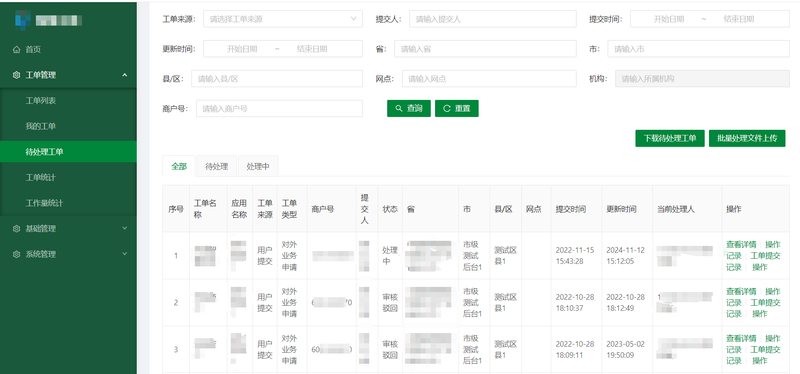Click update time 2022-10-28 18:12:49
Viewport: 800px width, 374px height.
point(626,303)
